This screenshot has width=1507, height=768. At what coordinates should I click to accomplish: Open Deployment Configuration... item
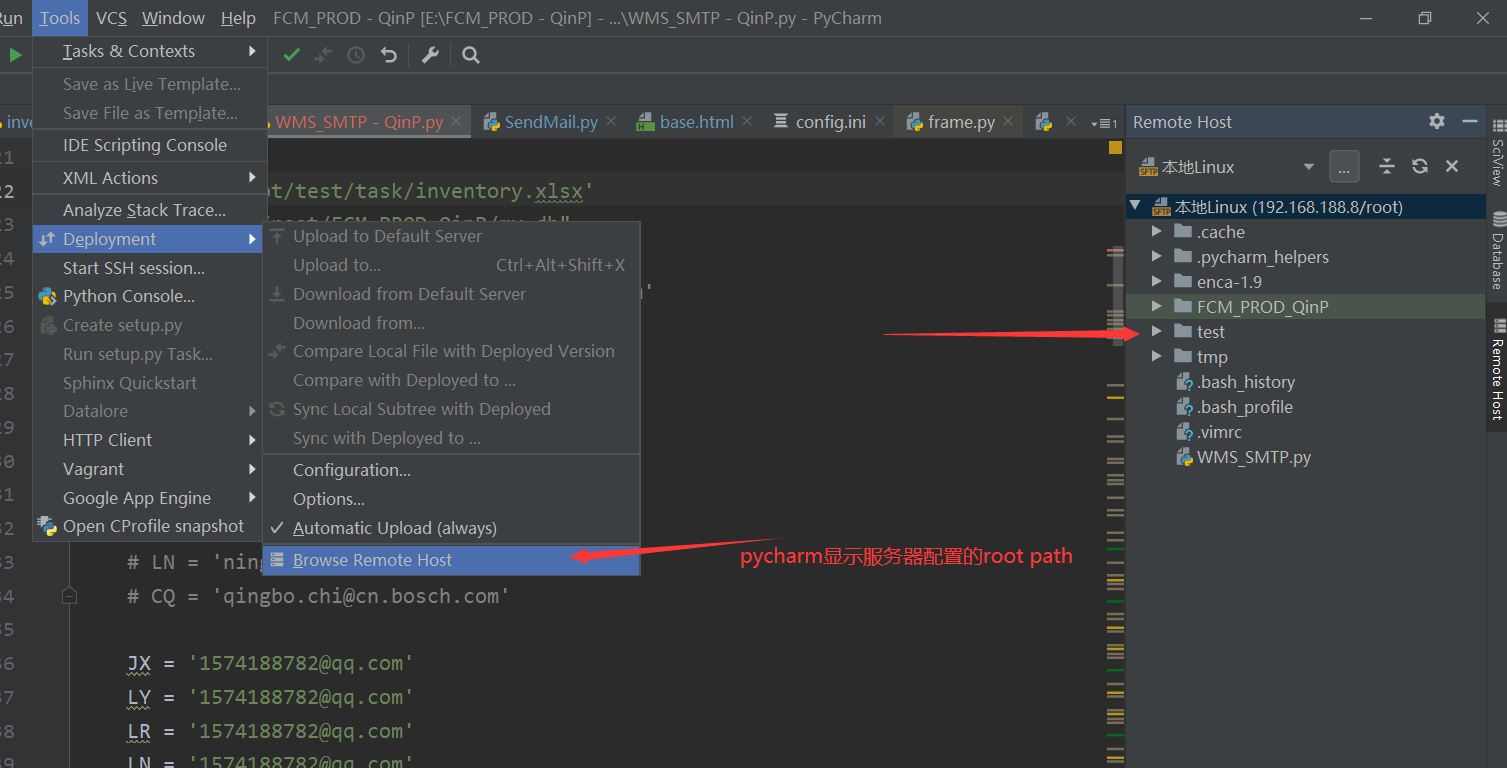[x=451, y=470]
